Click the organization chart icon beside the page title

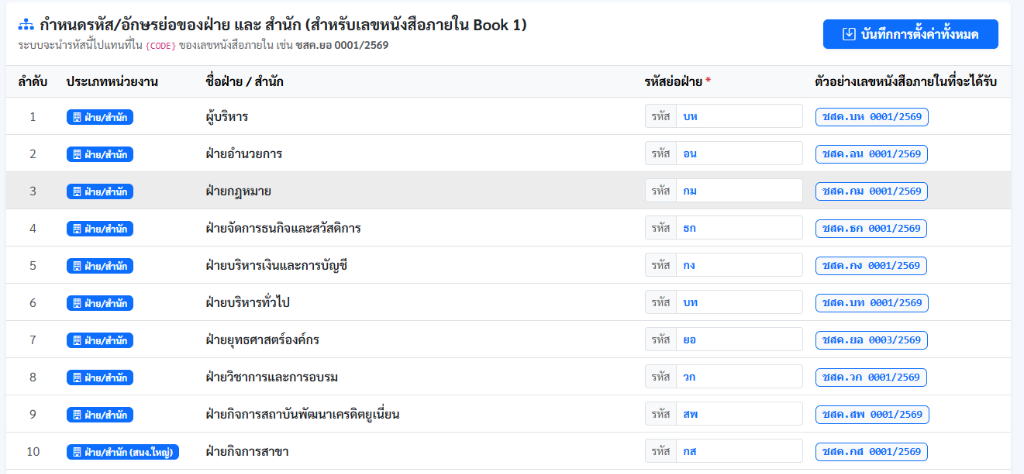(x=25, y=25)
